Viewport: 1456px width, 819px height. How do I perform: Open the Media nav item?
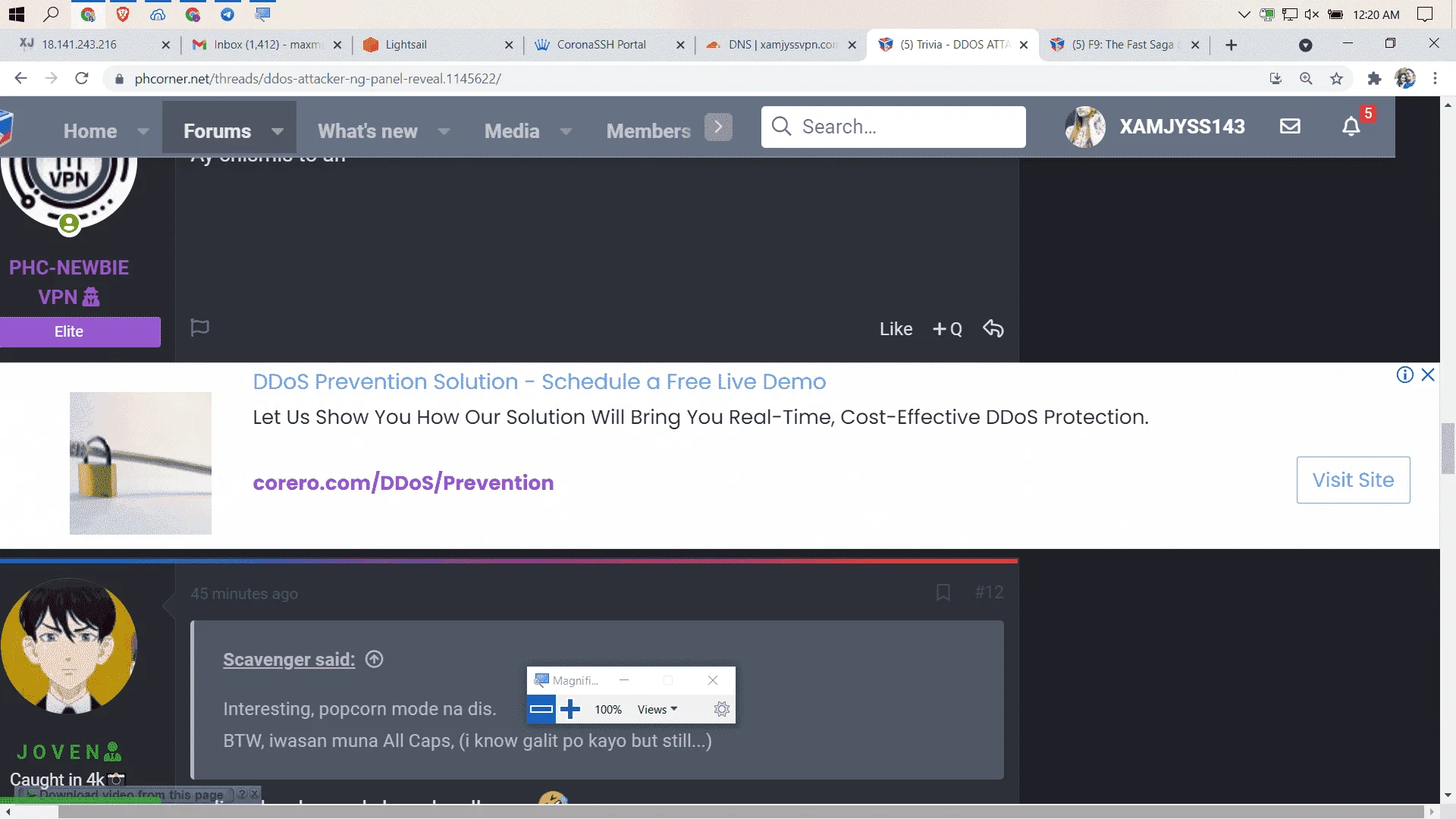512,130
